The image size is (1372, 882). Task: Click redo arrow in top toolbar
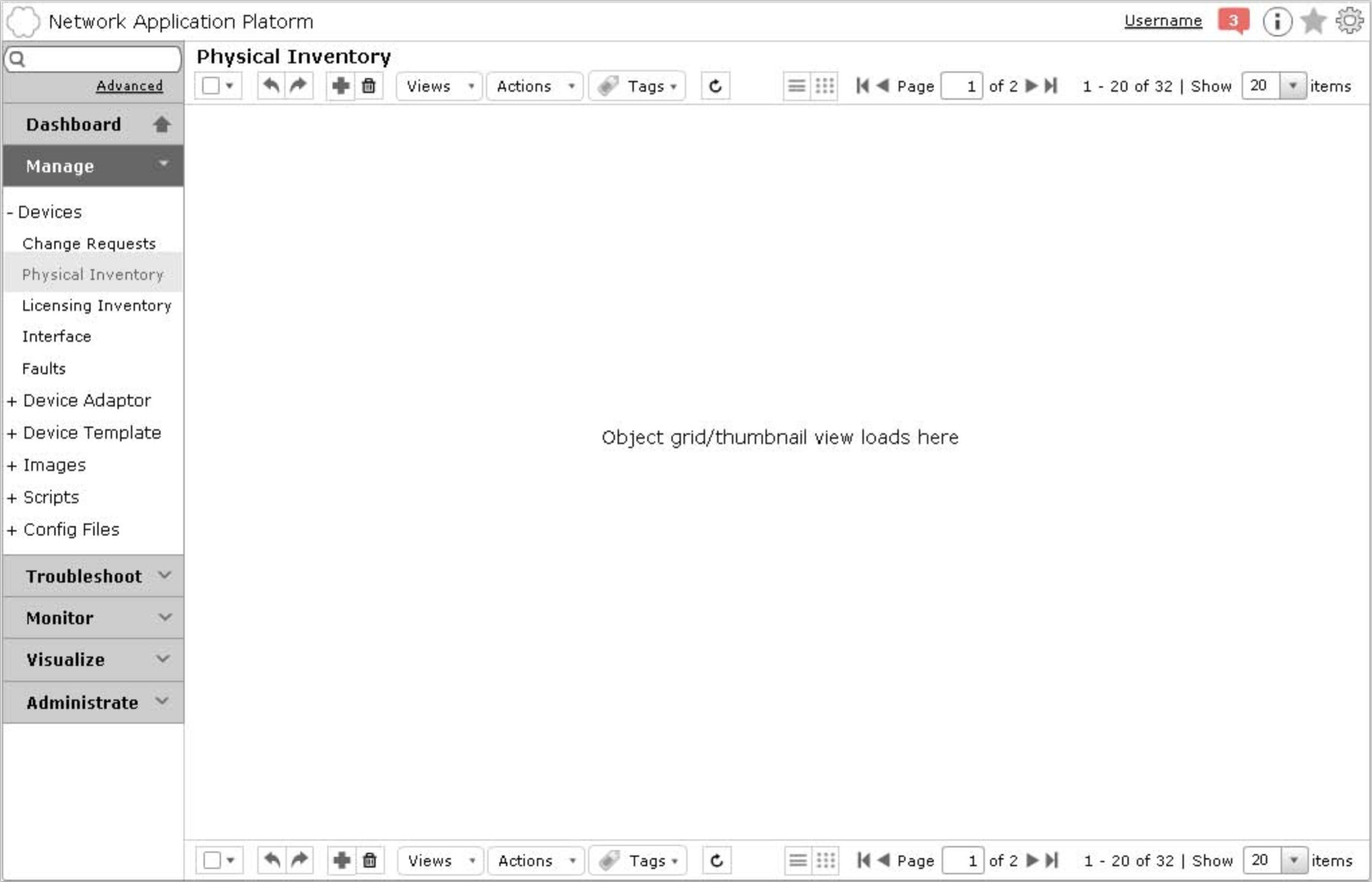pyautogui.click(x=299, y=86)
